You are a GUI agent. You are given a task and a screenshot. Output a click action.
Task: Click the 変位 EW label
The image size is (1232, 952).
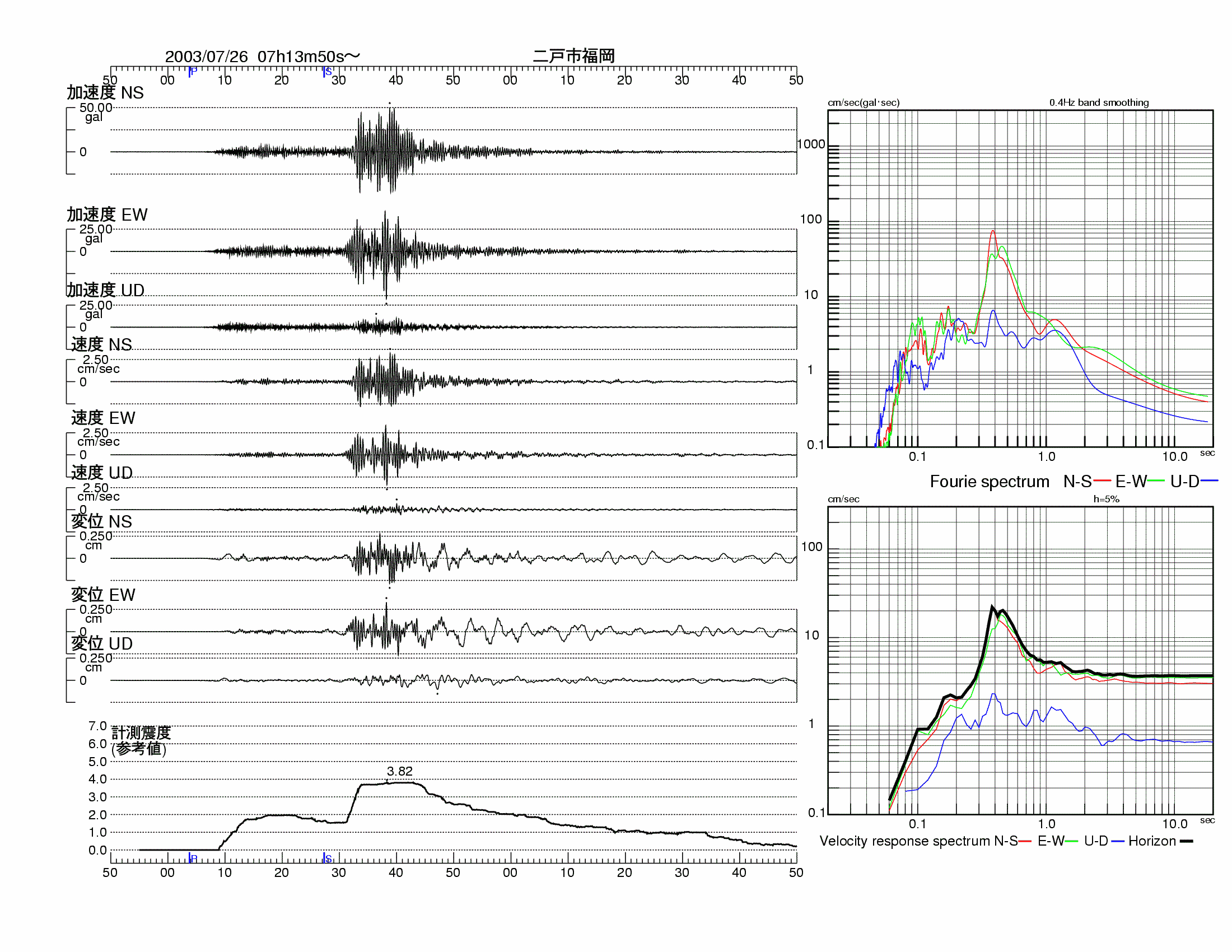point(103,594)
